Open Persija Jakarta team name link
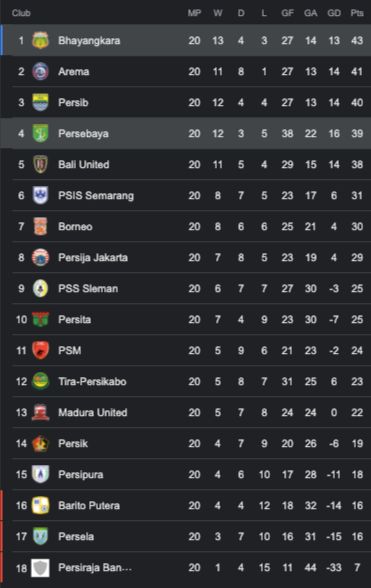Viewport: 371px width, 588px height. [x=93, y=258]
